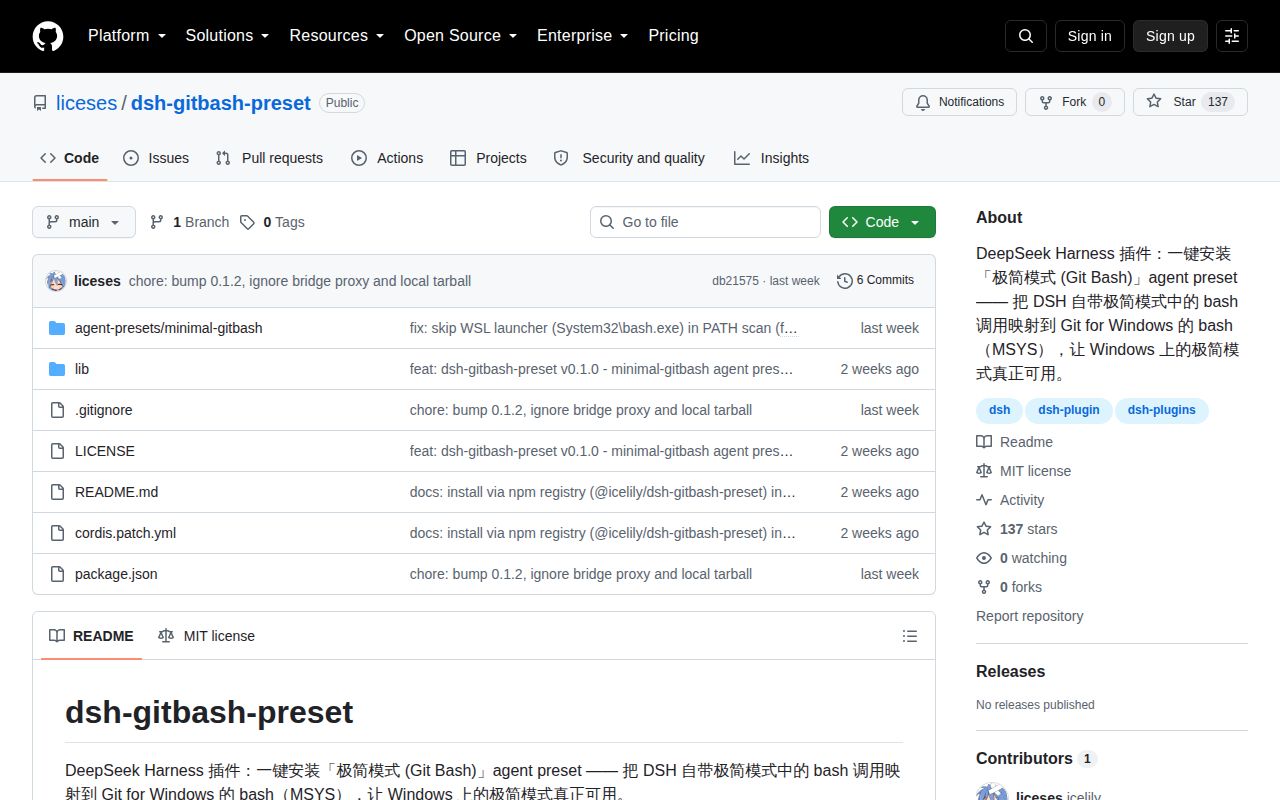View the 0 forks link
The image size is (1280, 800).
[x=1009, y=587]
